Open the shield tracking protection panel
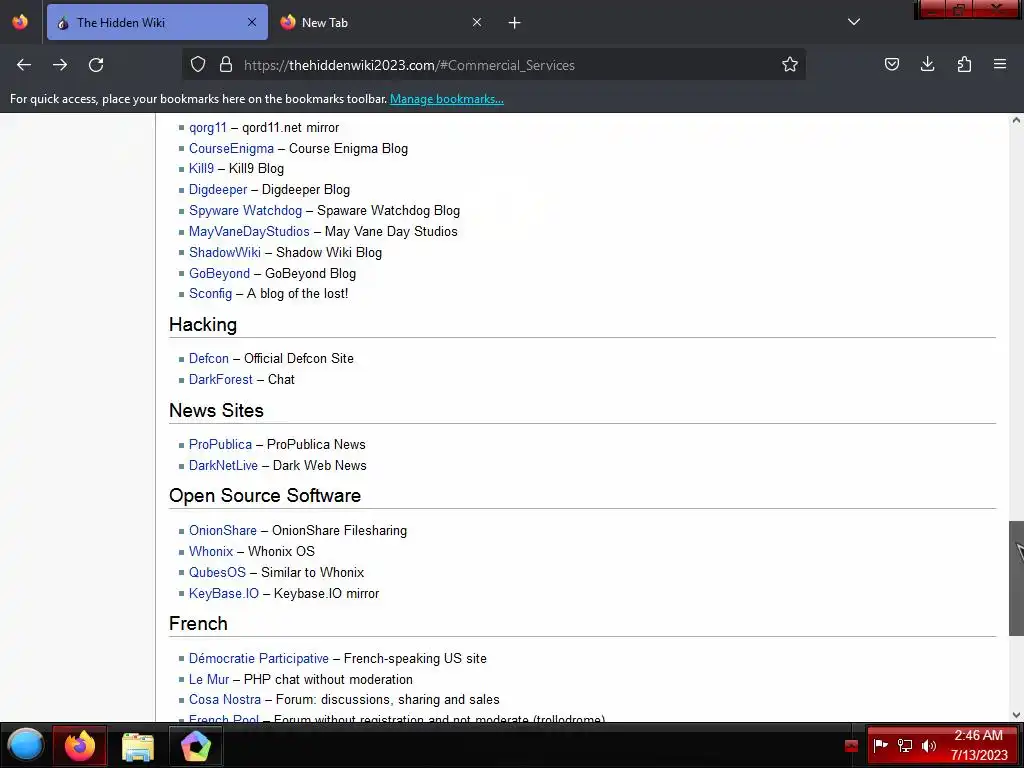 pos(198,64)
